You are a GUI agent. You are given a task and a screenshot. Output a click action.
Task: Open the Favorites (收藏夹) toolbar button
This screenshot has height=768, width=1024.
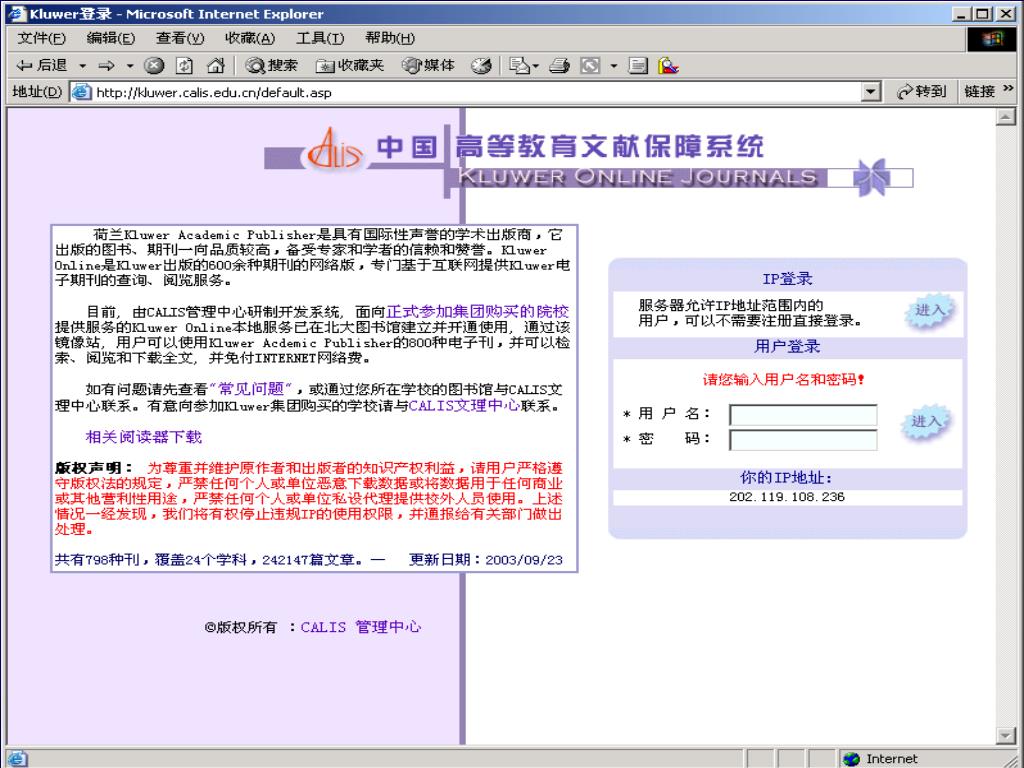(x=350, y=65)
